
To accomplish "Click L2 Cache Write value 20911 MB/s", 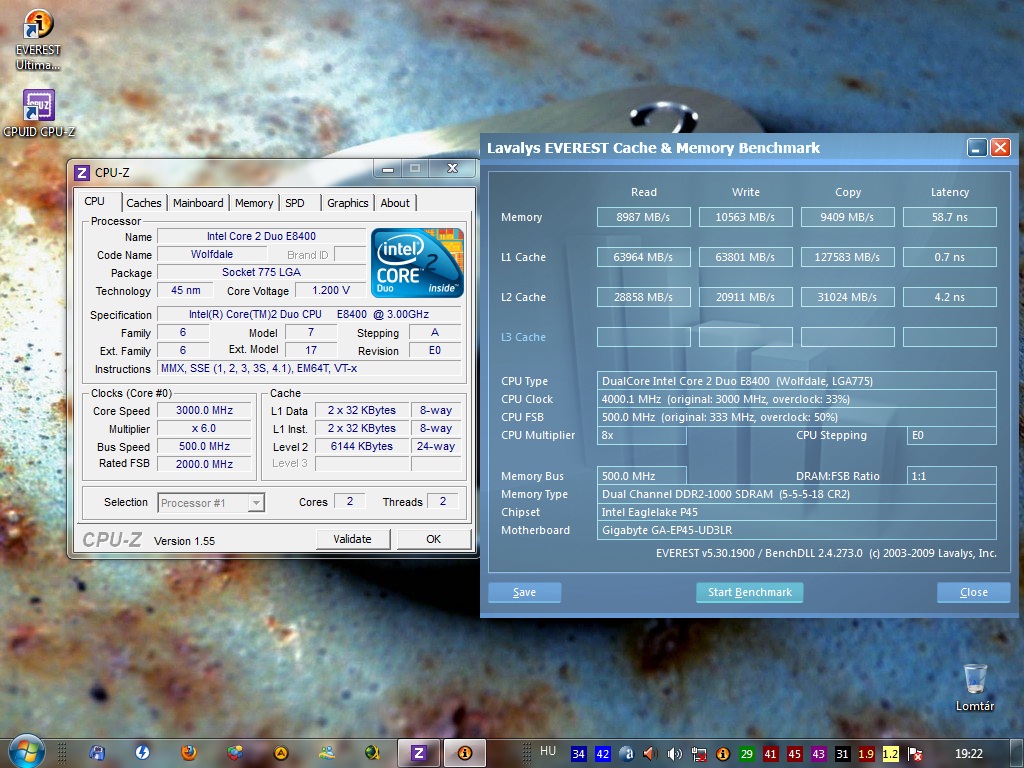I will 745,297.
